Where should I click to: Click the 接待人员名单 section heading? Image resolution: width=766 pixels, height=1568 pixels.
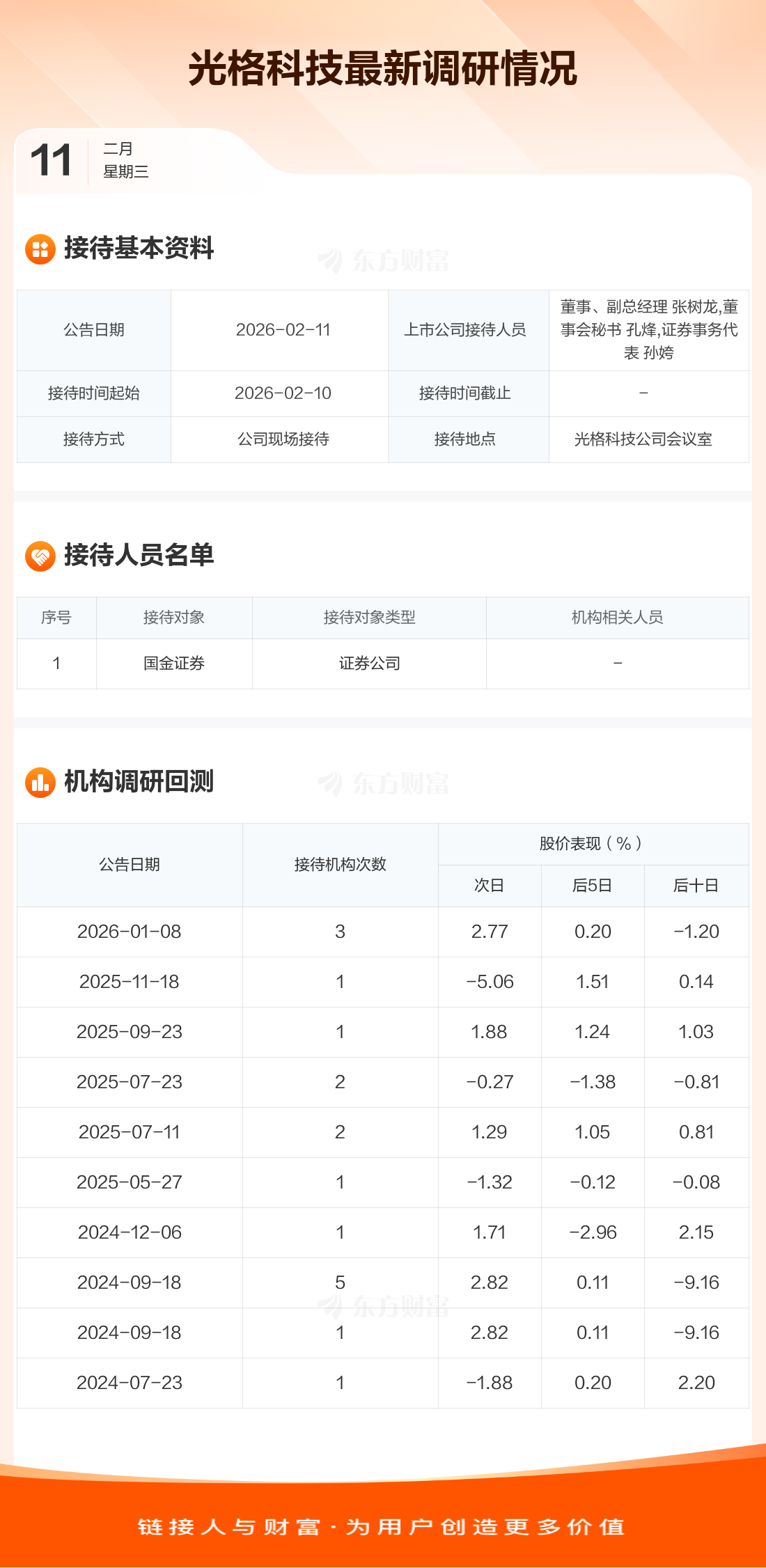139,556
